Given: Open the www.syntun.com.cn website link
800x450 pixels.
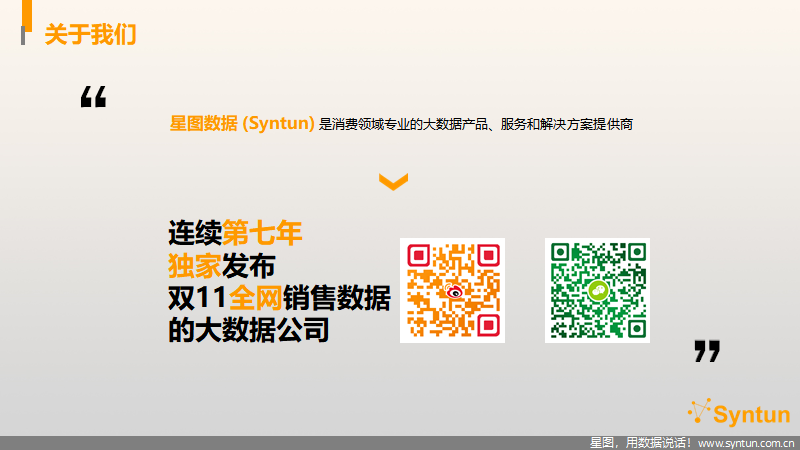Looking at the screenshot, I should click(746, 443).
